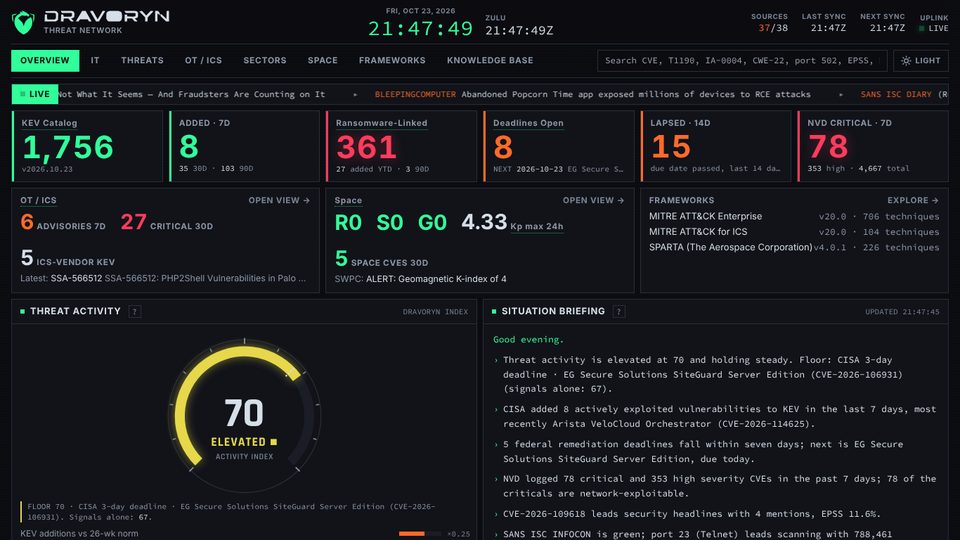Open the NVD CRITICAL 7D card
Image resolution: width=960 pixels, height=540 pixels.
click(x=872, y=146)
